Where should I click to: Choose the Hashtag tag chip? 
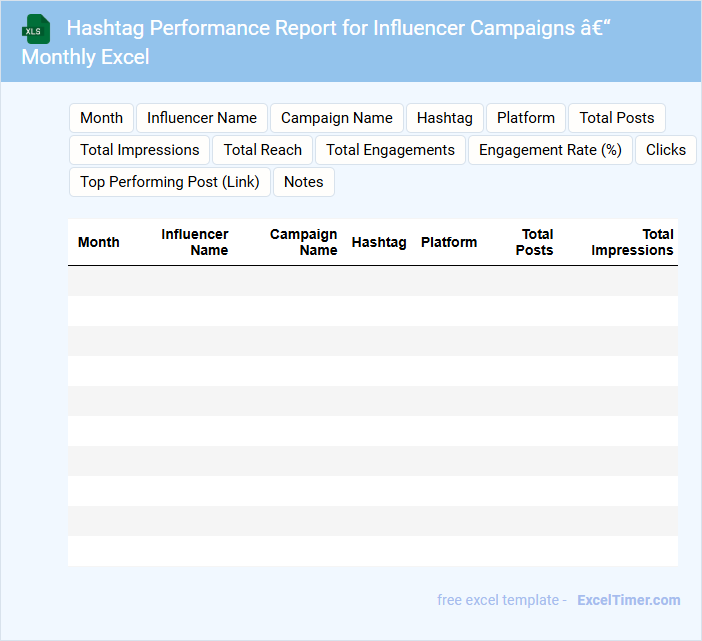pos(445,118)
